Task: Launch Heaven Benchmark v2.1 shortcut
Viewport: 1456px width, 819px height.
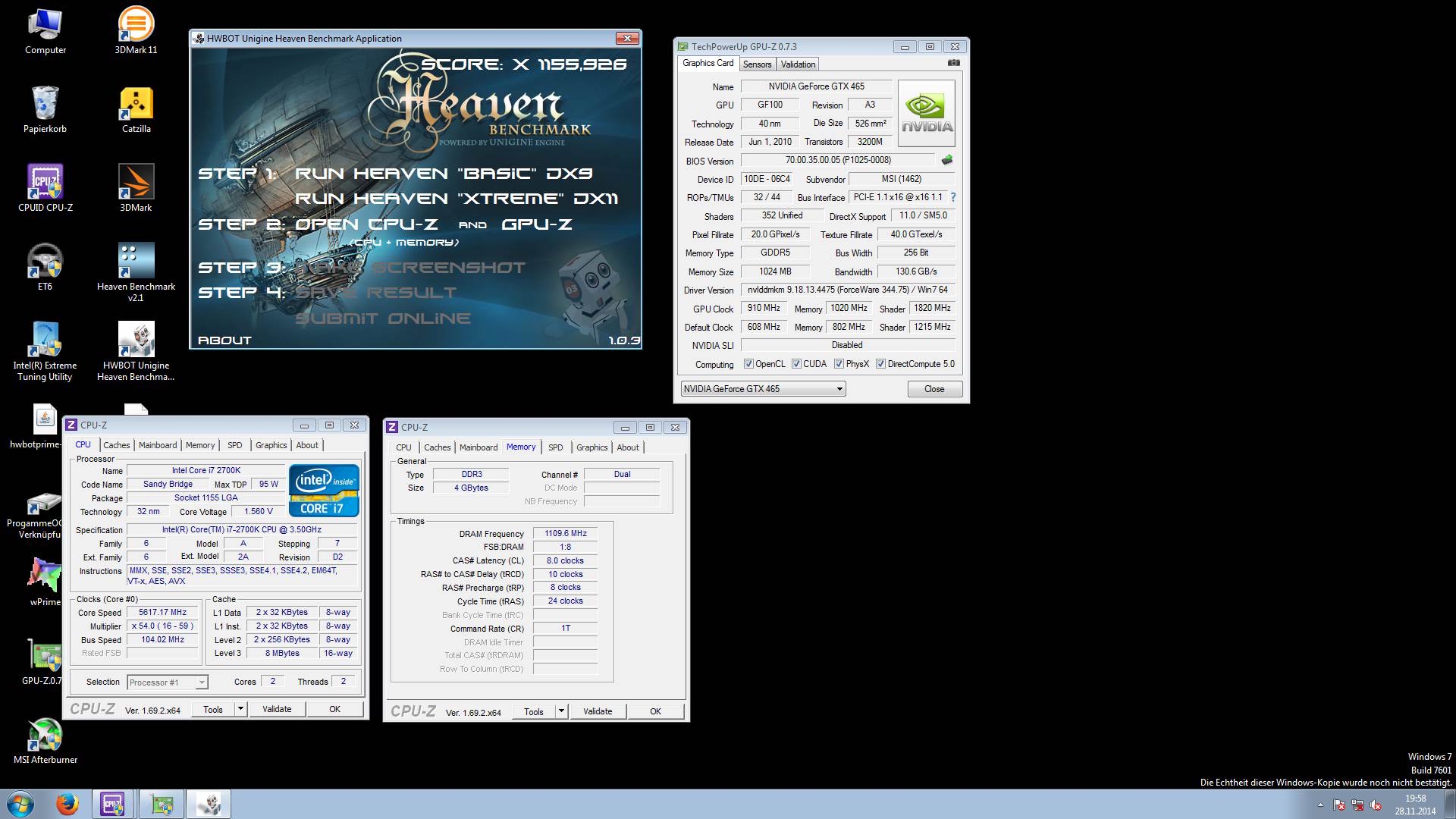Action: click(x=136, y=273)
